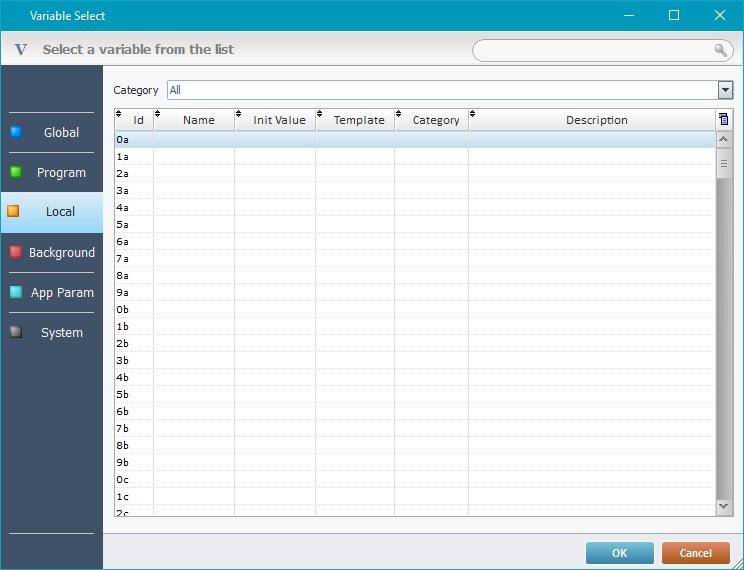The width and height of the screenshot is (744, 570).
Task: Sort the table by the Init Value column
Action: pyautogui.click(x=279, y=120)
